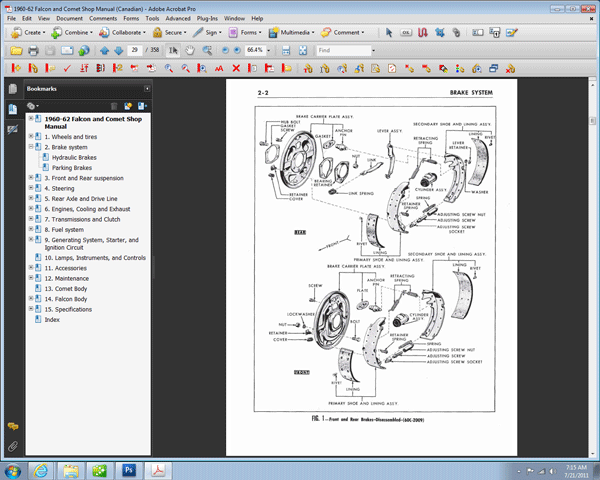Go to previous page with up arrow
Image resolution: width=600 pixels, height=480 pixels.
(x=104, y=50)
